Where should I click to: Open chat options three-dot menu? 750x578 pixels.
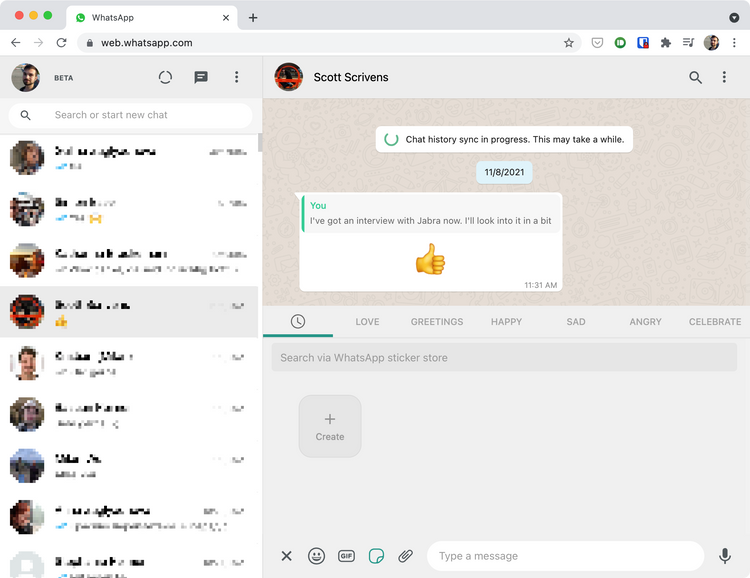(725, 77)
